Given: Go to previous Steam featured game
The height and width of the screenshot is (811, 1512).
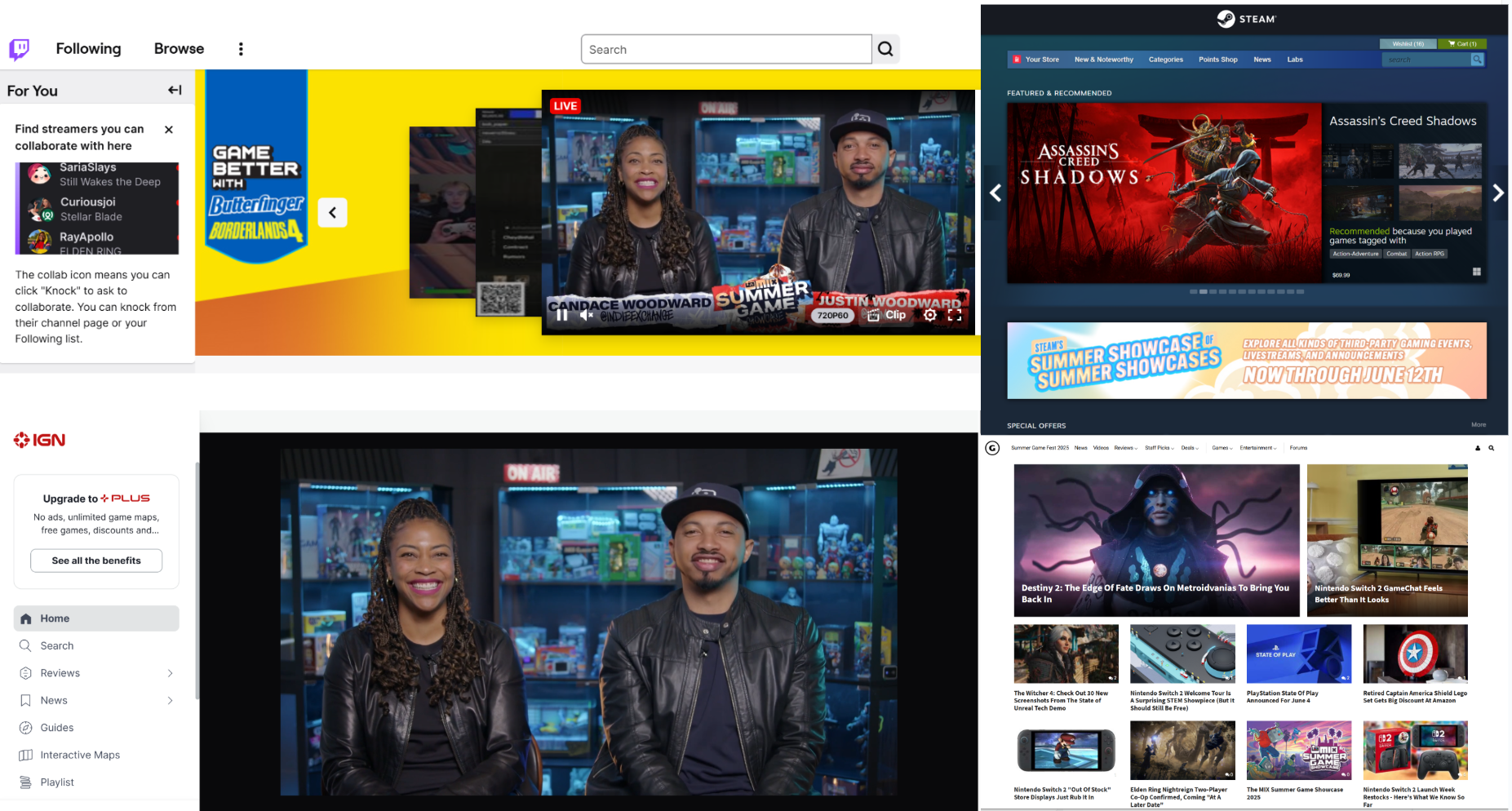Looking at the screenshot, I should pos(995,193).
